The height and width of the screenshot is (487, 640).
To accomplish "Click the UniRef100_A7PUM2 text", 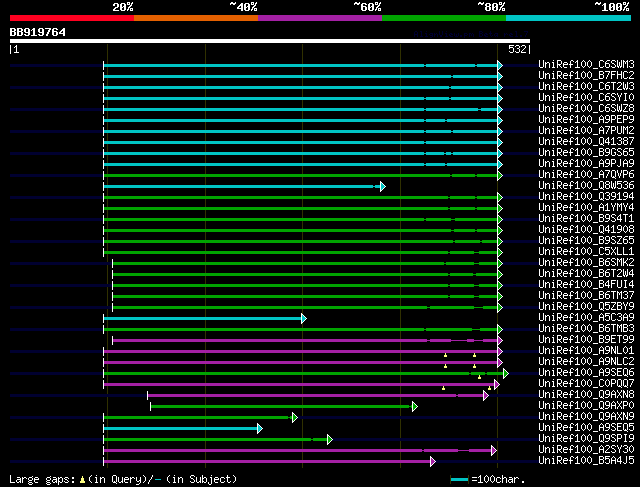I will [x=586, y=130].
